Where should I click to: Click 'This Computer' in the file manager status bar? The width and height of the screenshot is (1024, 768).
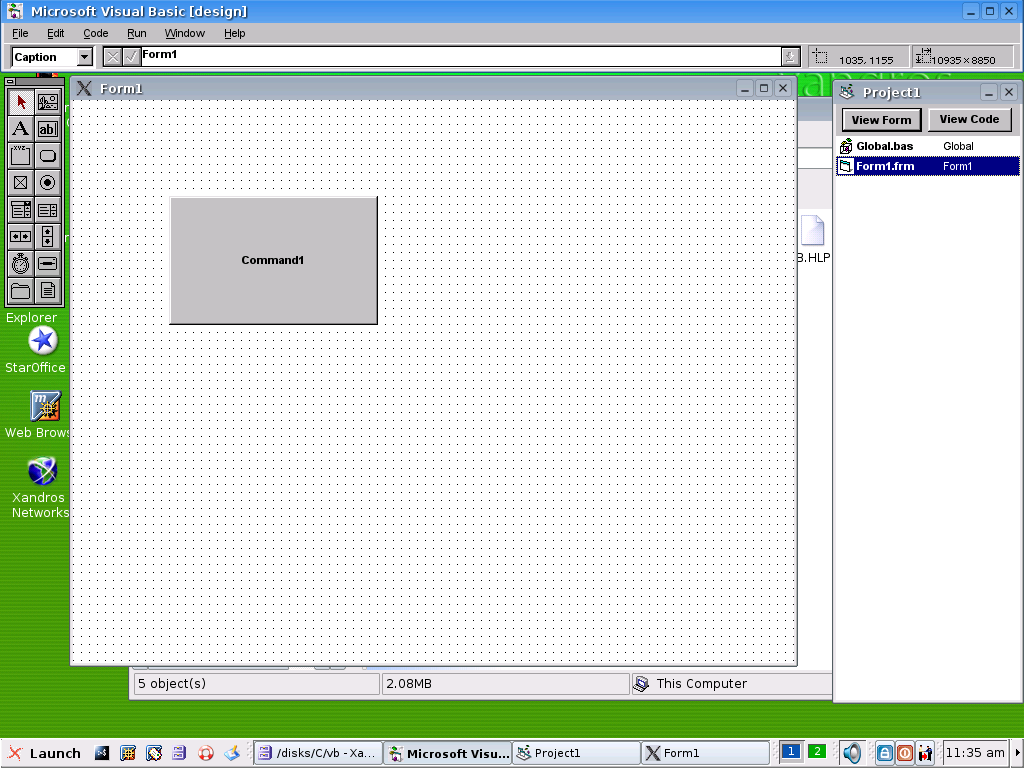click(701, 683)
